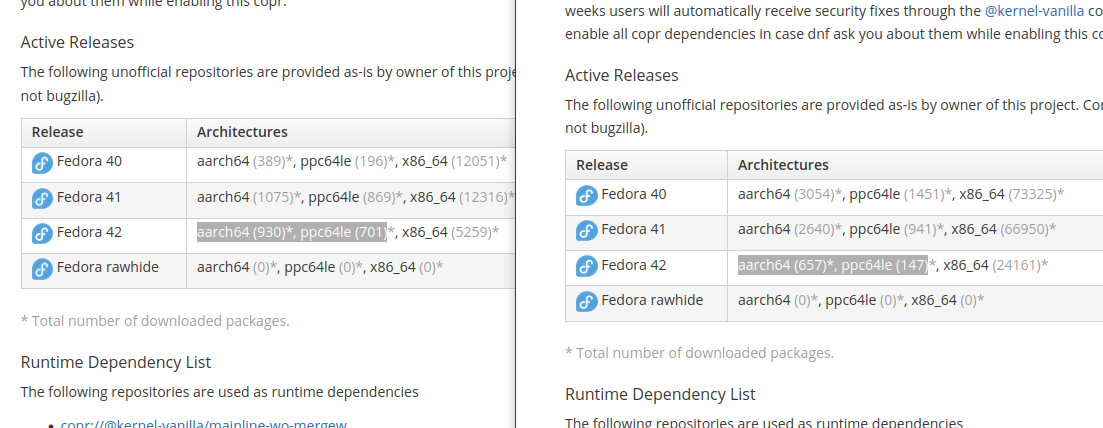Click the 'Fedora 42' label in the left window
The image size is (1103, 428).
(x=89, y=232)
